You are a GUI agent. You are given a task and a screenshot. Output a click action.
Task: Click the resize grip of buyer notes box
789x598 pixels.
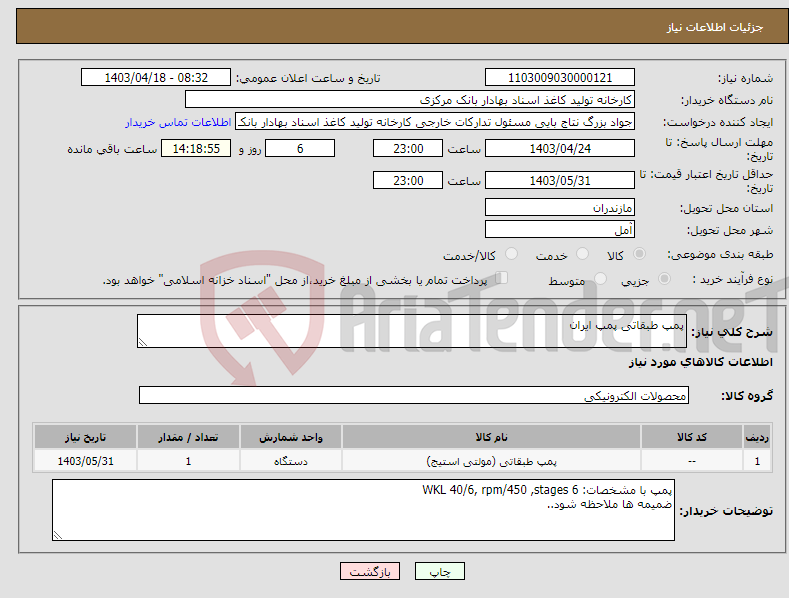point(58,536)
